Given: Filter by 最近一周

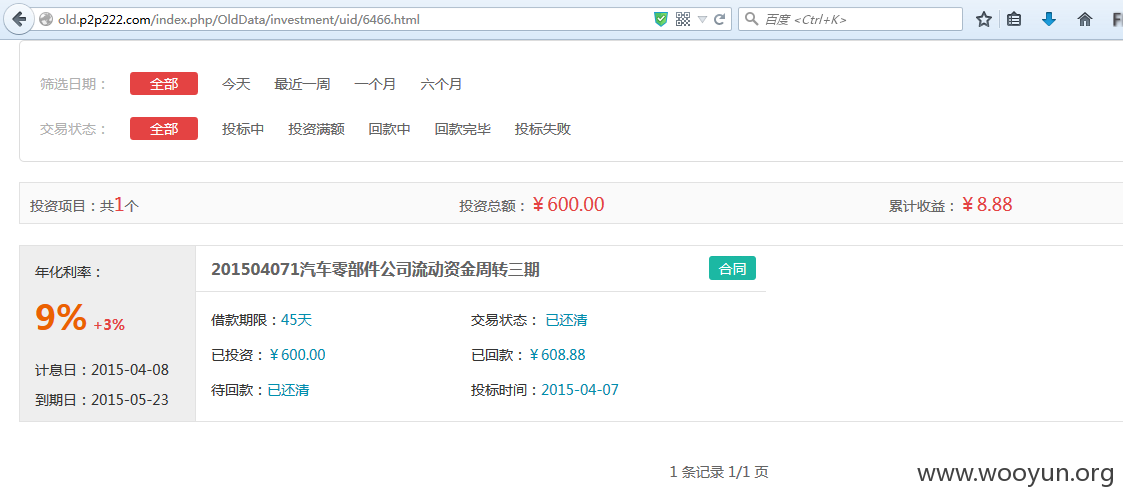Looking at the screenshot, I should [x=302, y=84].
